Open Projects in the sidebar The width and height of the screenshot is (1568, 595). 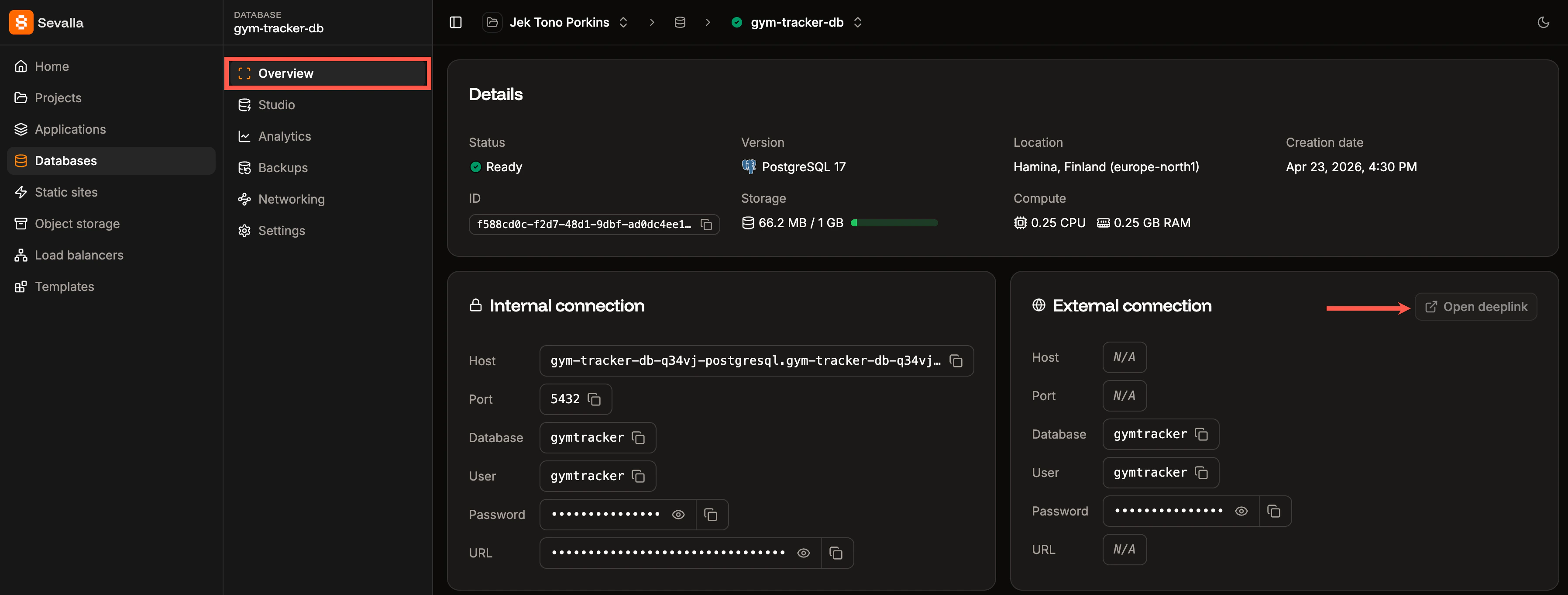coord(111,98)
